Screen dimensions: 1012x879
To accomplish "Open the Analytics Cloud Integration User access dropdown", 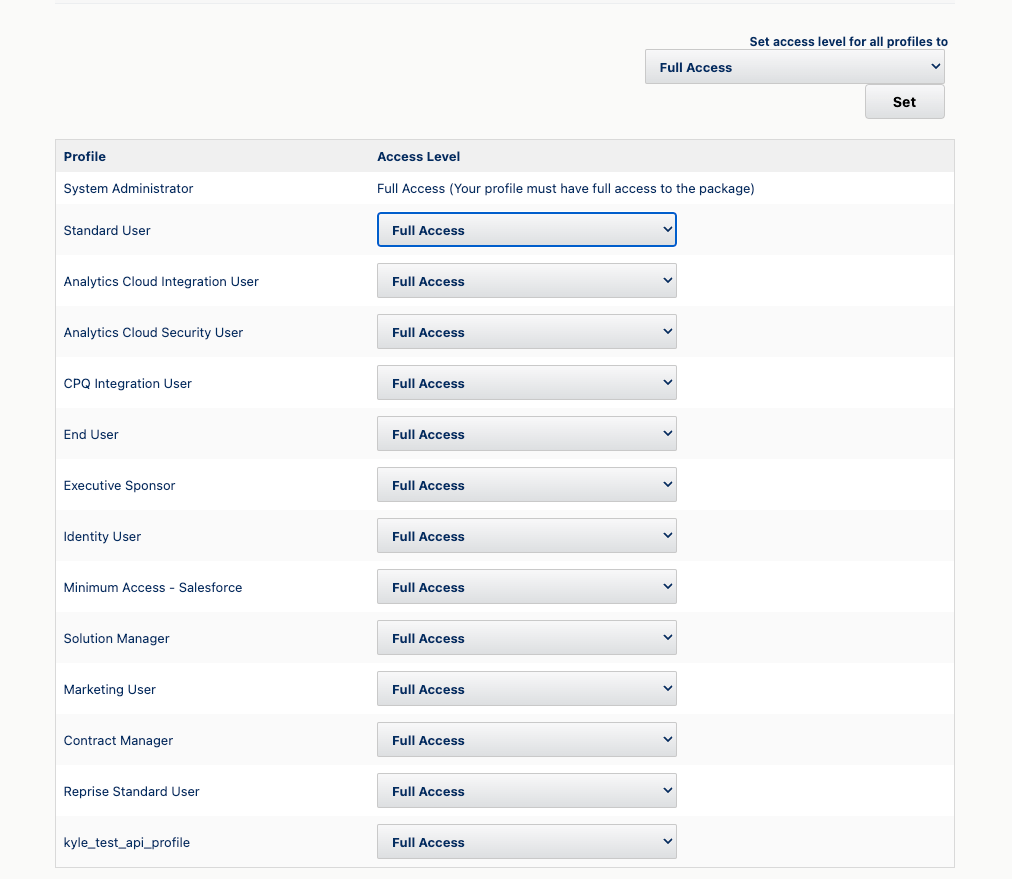I will click(x=527, y=280).
